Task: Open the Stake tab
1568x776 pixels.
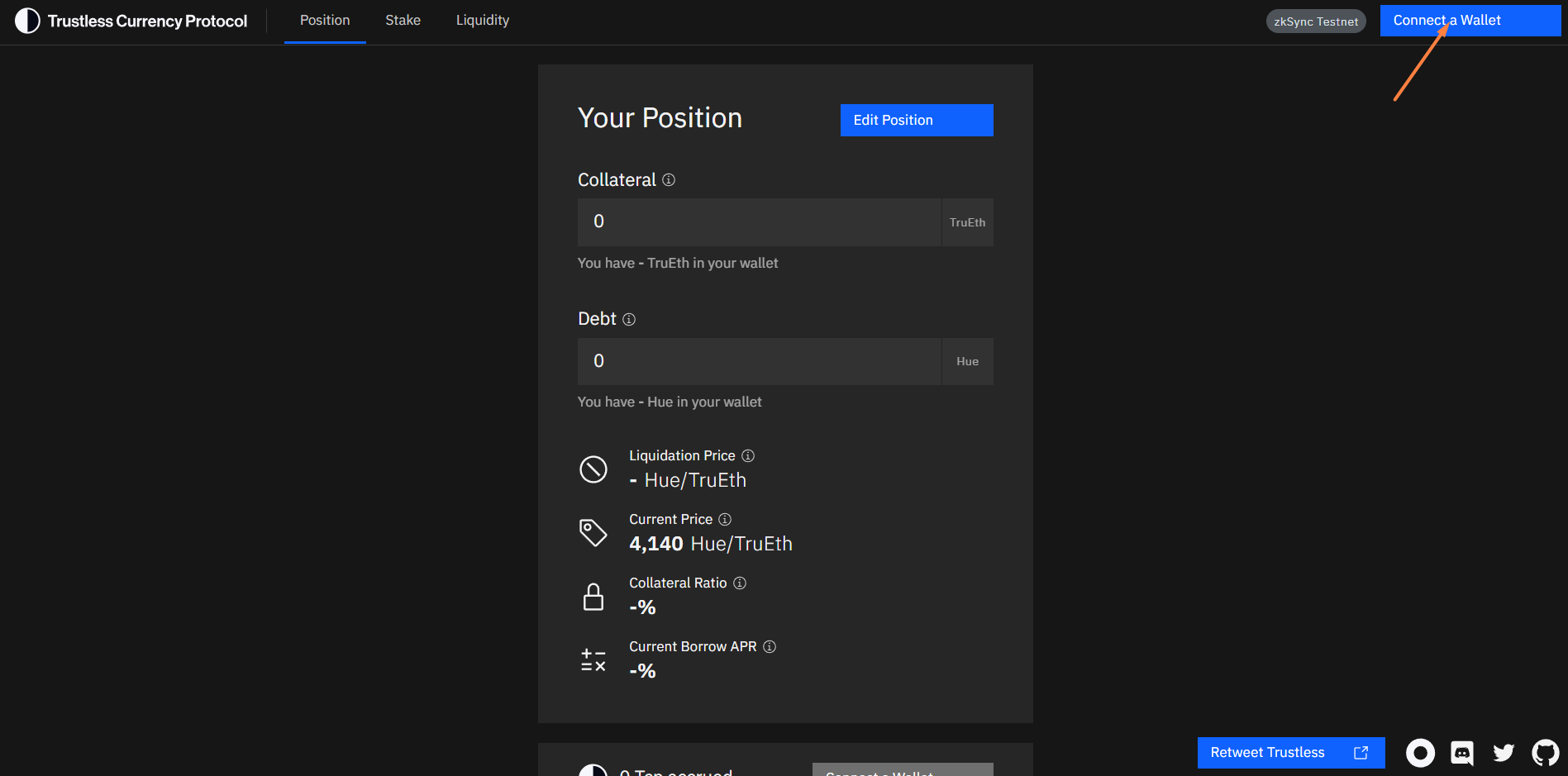Action: pyautogui.click(x=403, y=21)
